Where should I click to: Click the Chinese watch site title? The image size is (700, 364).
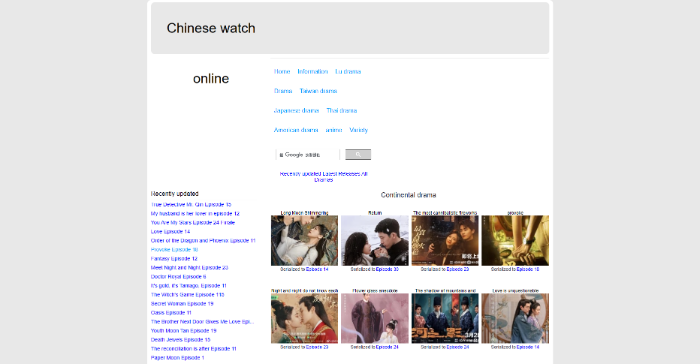(211, 28)
